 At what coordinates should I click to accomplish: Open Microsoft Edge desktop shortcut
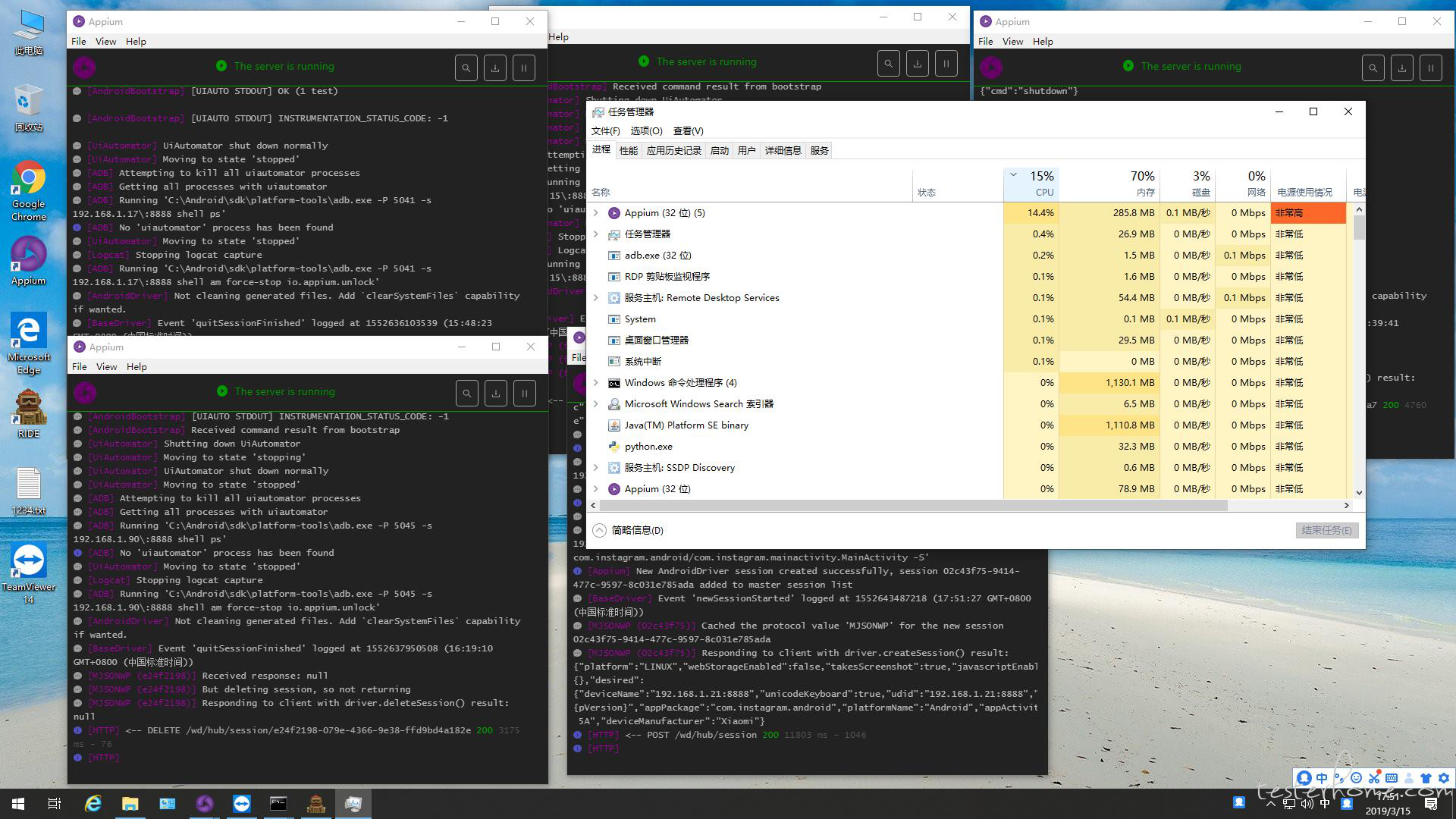29,344
